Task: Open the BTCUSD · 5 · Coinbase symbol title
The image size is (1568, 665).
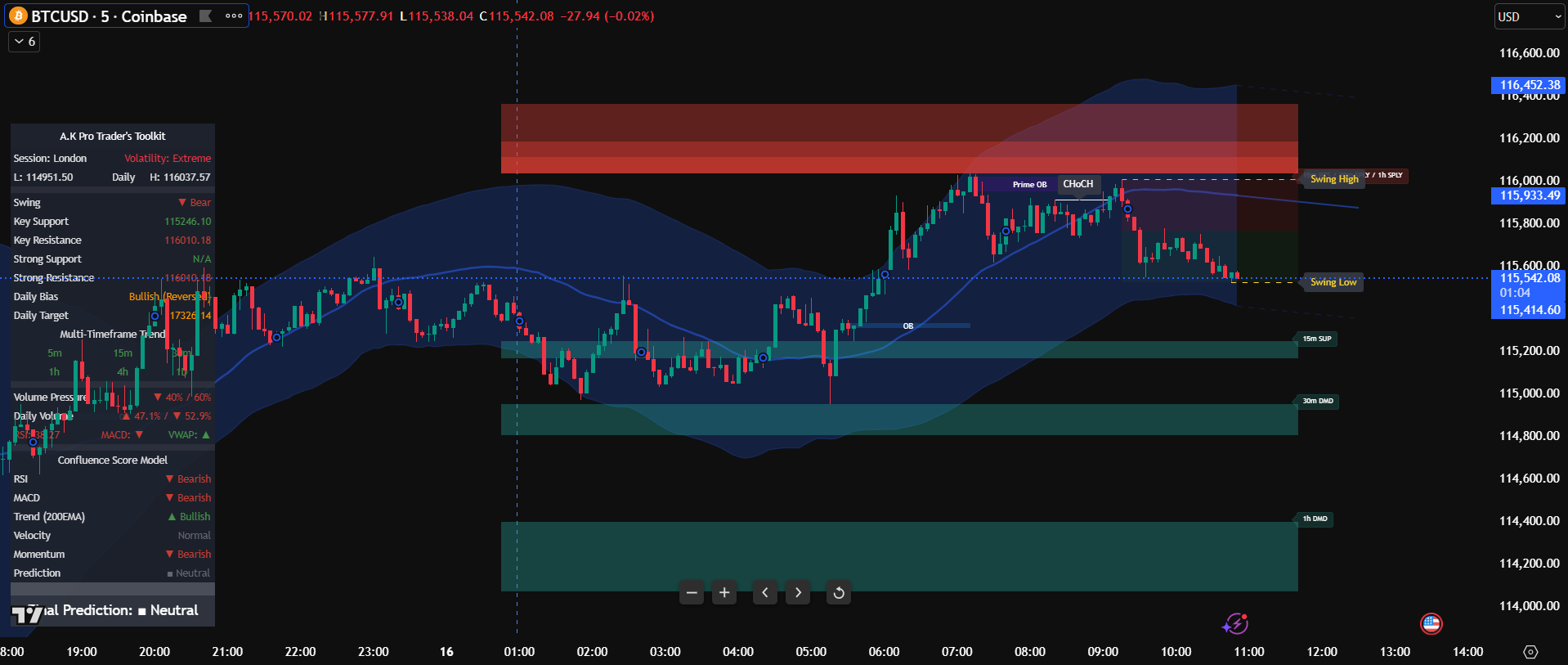Action: coord(109,16)
